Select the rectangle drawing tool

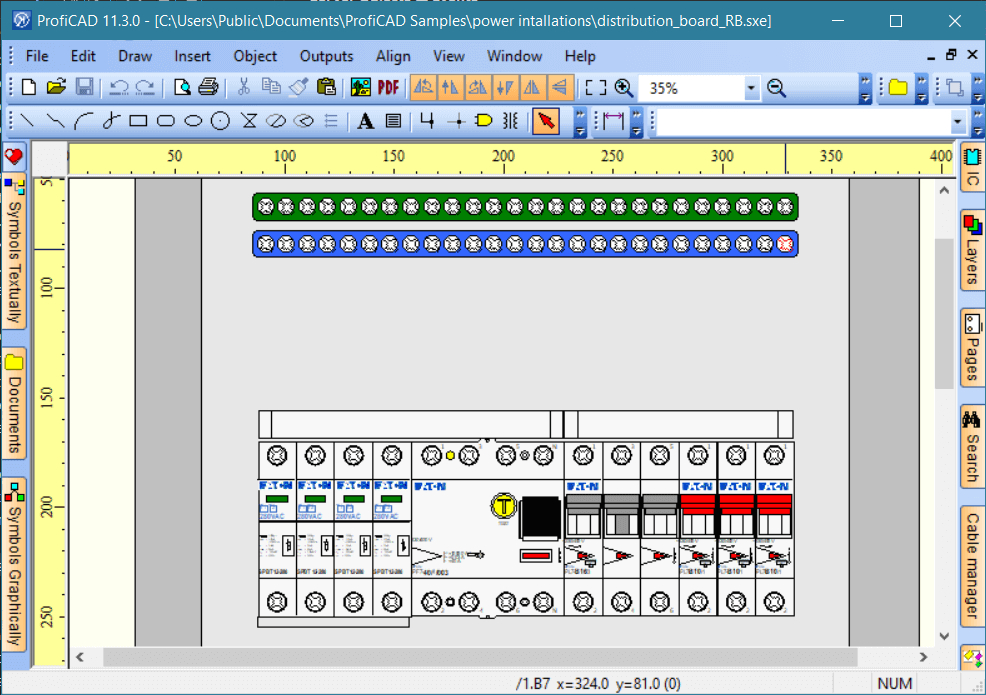138,121
